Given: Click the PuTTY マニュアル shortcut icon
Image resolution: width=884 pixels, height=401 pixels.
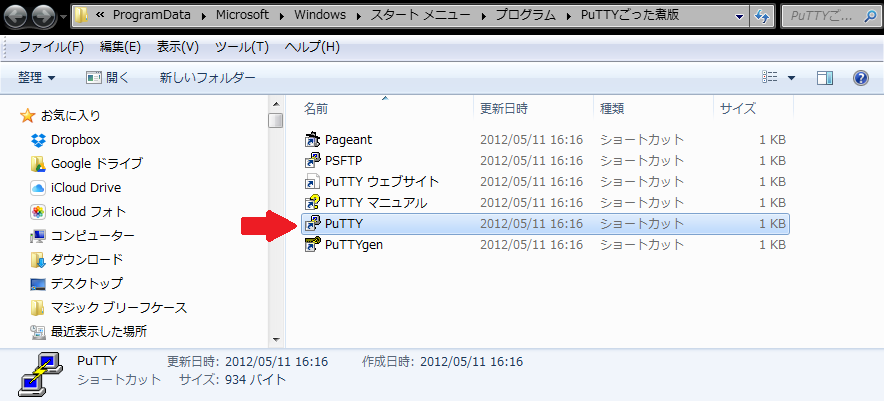Looking at the screenshot, I should pos(312,202).
